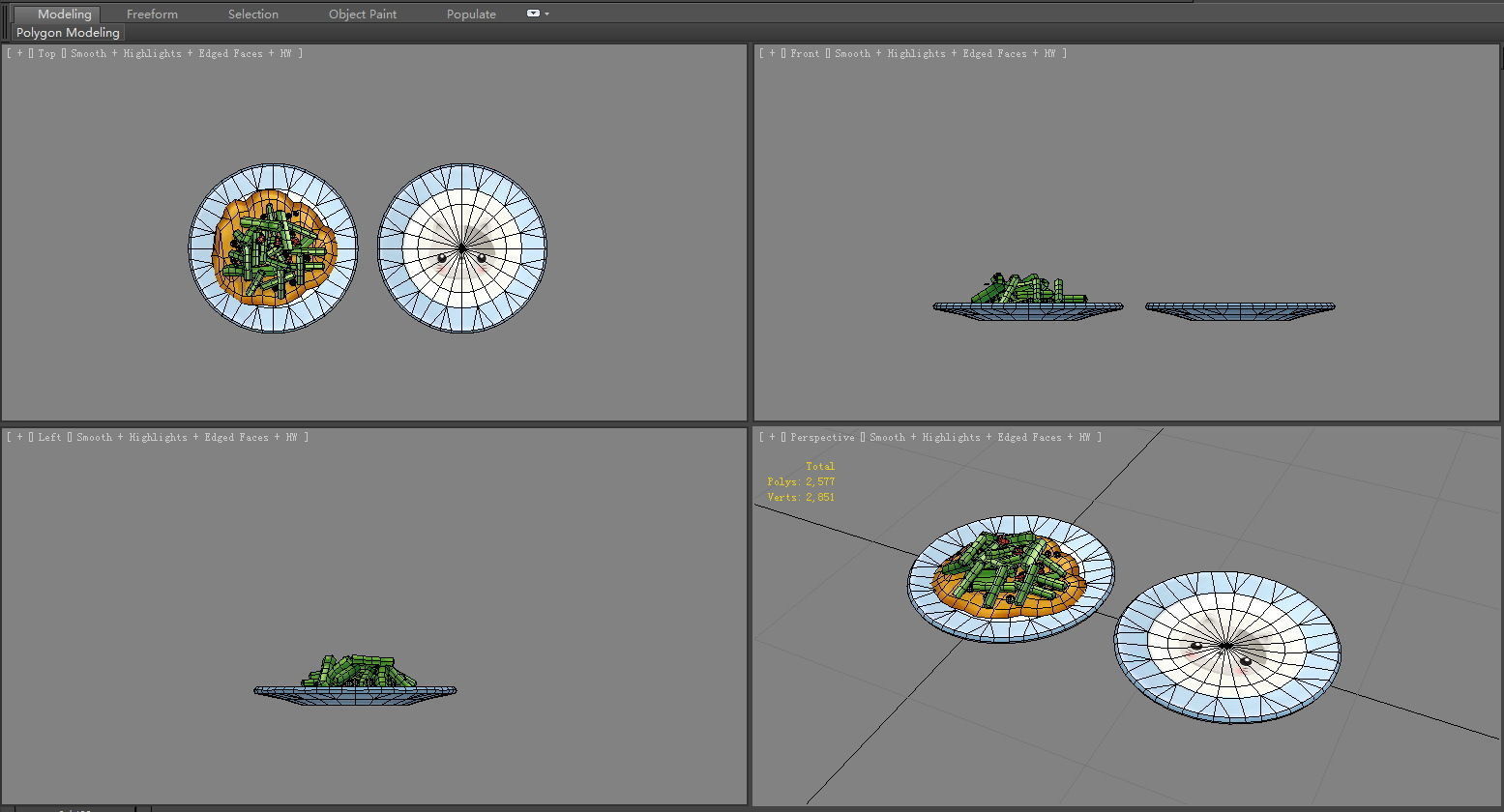1504x812 pixels.
Task: Select the food-covered plate in Top viewport
Action: (x=273, y=248)
